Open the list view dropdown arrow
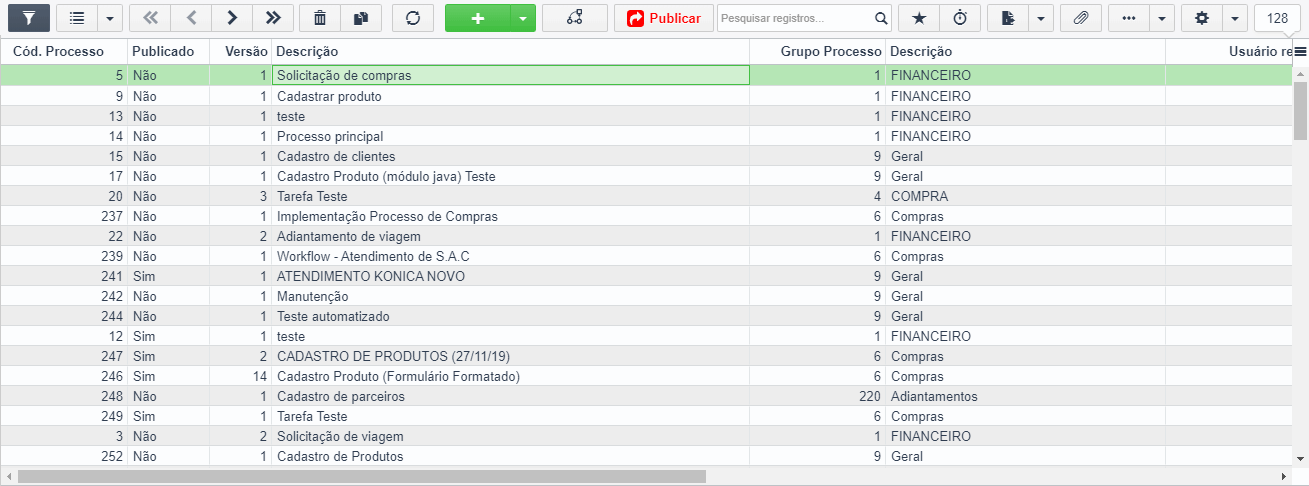This screenshot has width=1309, height=486. tap(110, 18)
